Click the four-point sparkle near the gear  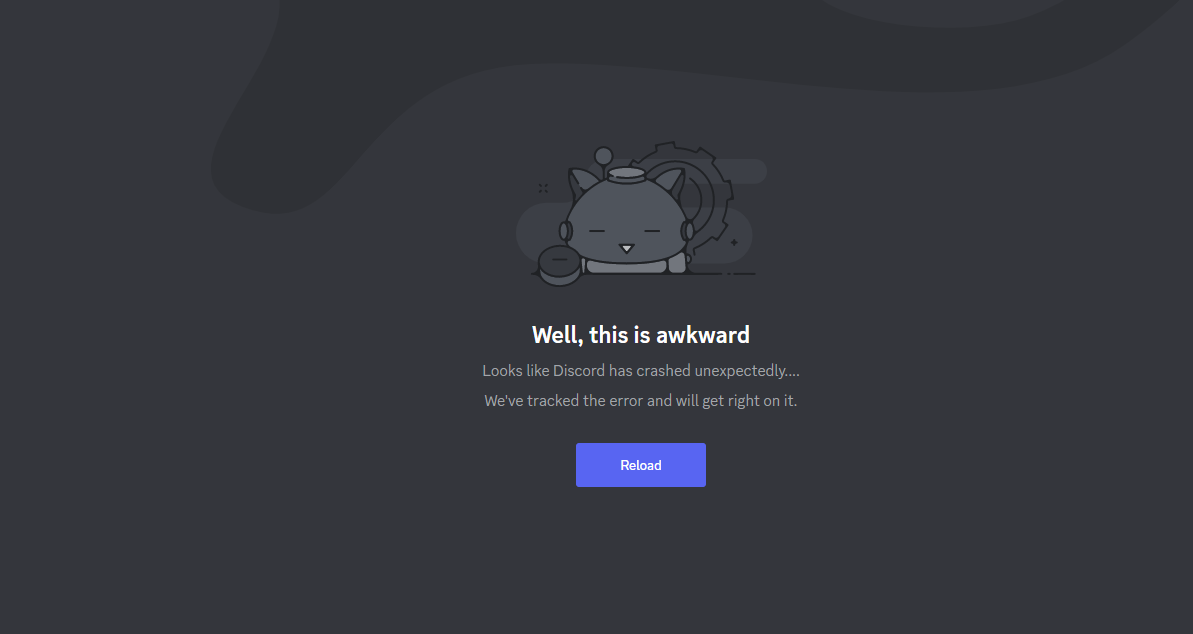tap(734, 243)
